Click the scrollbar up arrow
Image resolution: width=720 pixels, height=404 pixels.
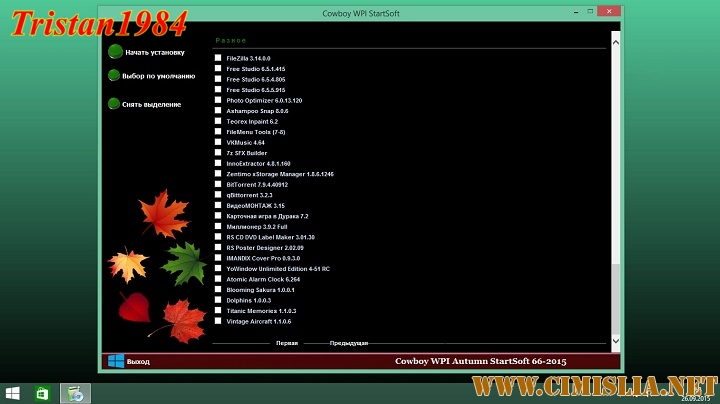point(616,42)
